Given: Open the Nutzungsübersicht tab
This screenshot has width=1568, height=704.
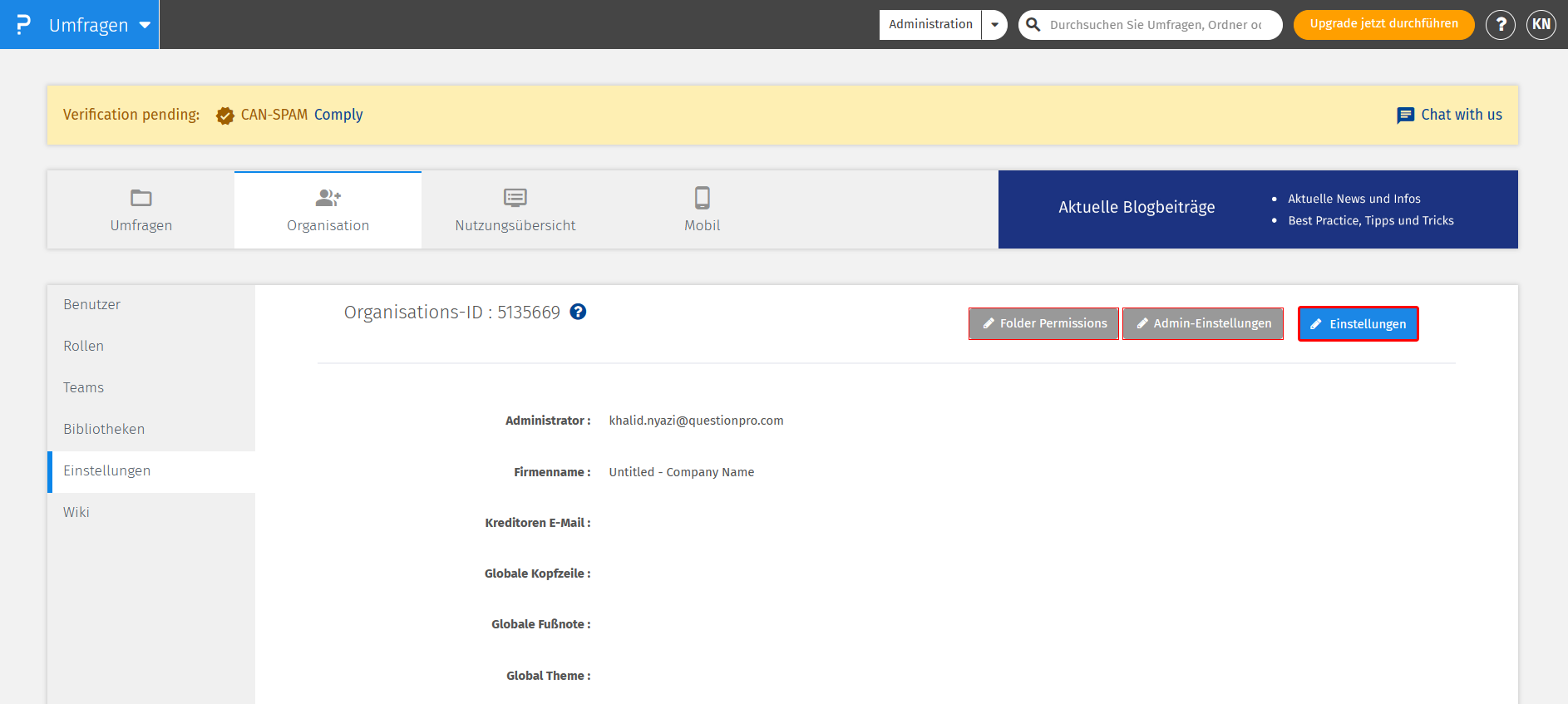Looking at the screenshot, I should click(x=515, y=209).
